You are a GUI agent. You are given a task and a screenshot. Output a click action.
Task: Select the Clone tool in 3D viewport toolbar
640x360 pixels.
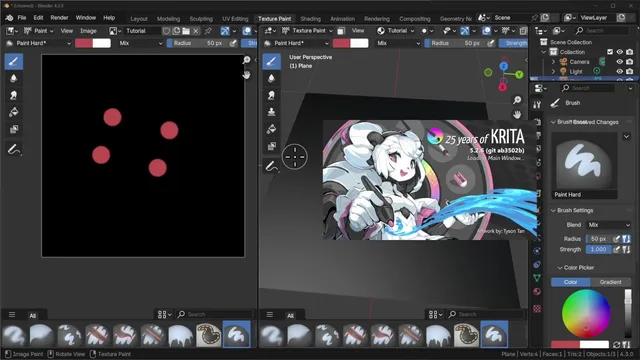point(271,112)
